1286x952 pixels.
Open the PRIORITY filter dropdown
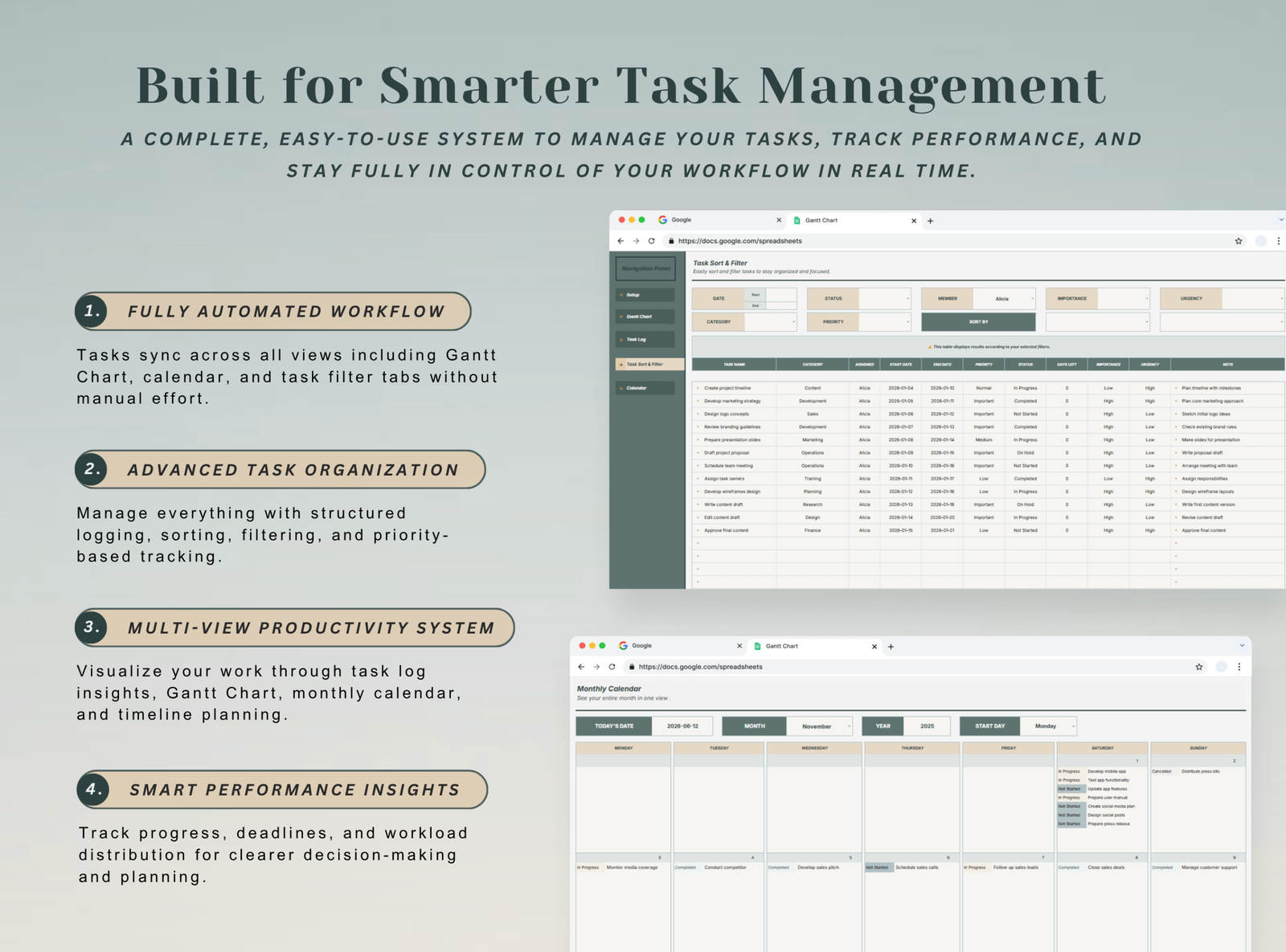click(885, 322)
